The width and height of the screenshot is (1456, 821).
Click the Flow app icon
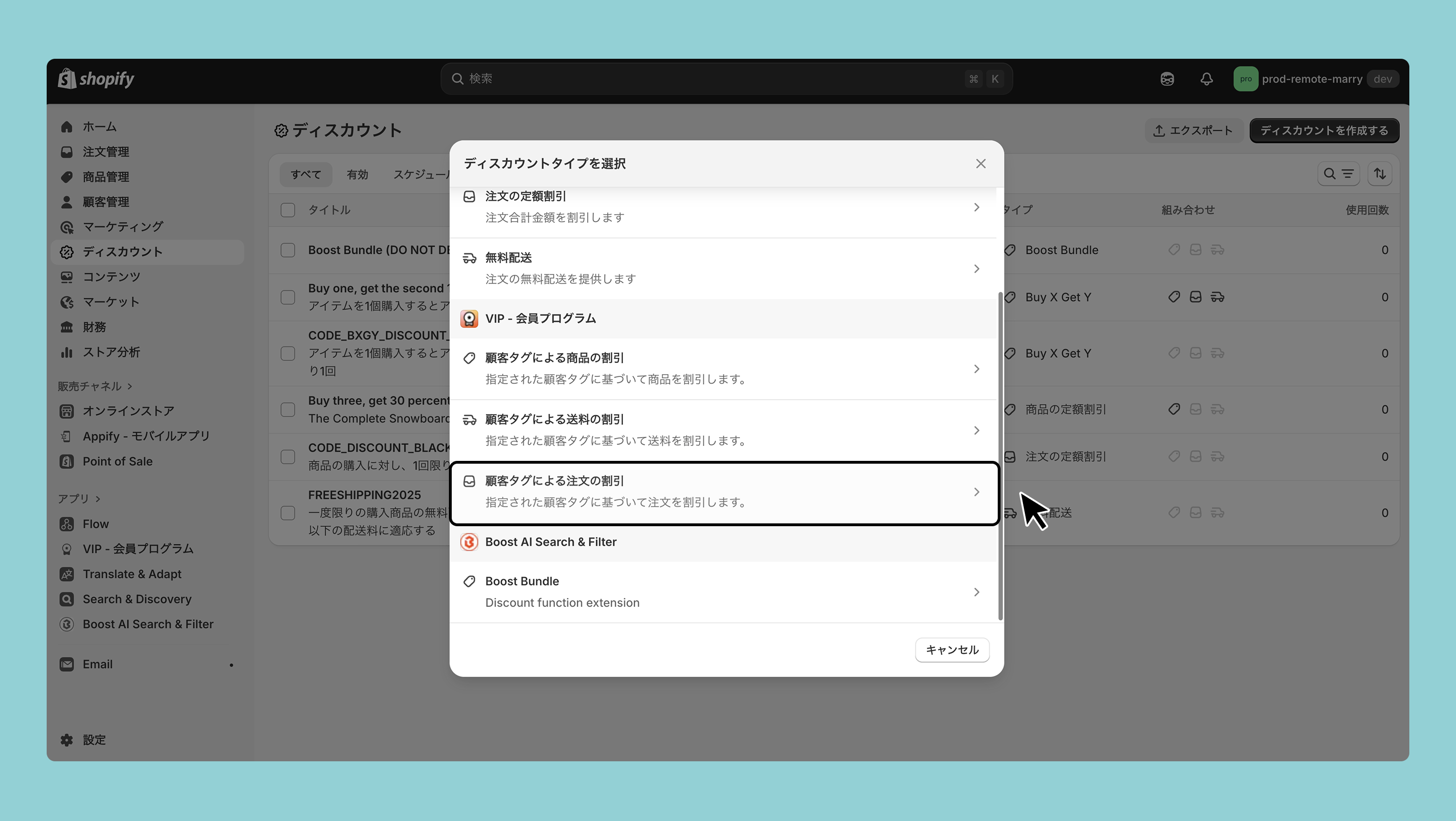coord(67,524)
